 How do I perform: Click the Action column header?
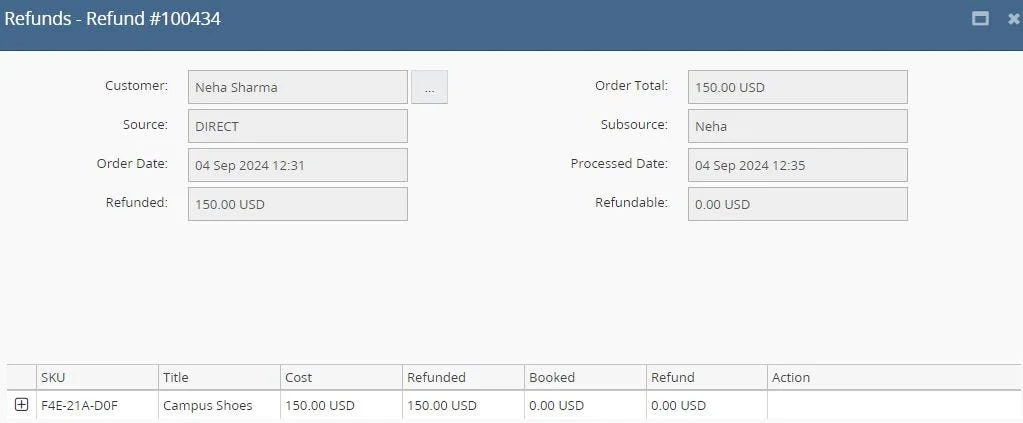pyautogui.click(x=893, y=377)
